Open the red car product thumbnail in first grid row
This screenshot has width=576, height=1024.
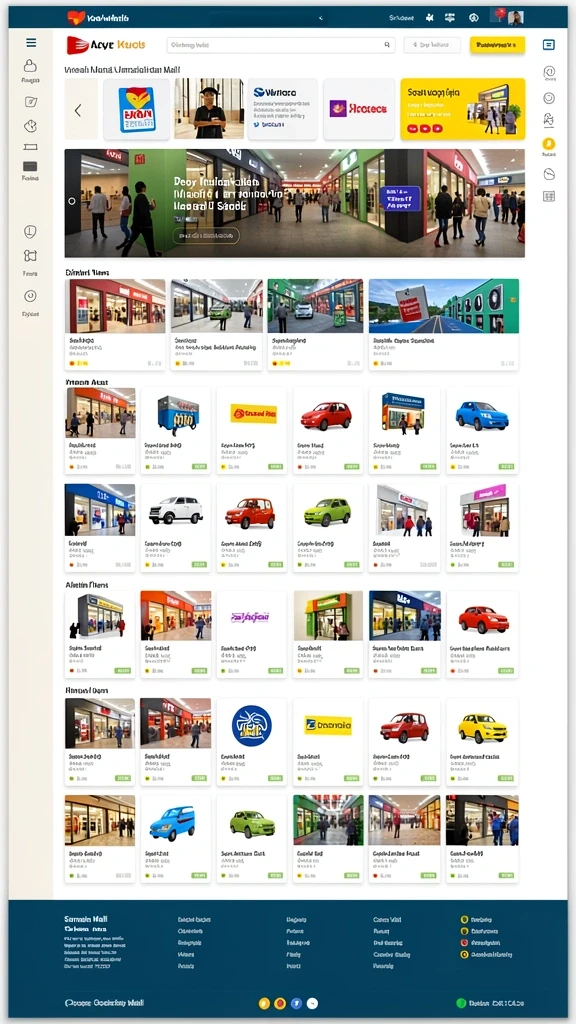pos(326,415)
